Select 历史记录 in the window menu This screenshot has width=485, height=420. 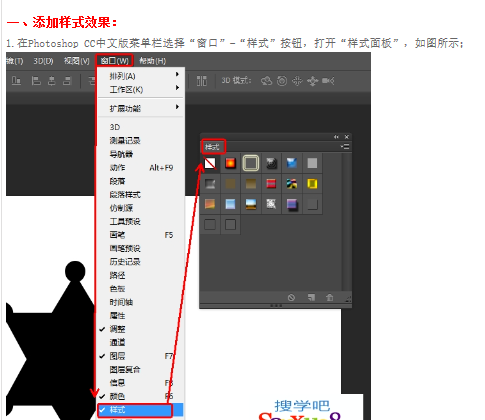[x=140, y=262]
